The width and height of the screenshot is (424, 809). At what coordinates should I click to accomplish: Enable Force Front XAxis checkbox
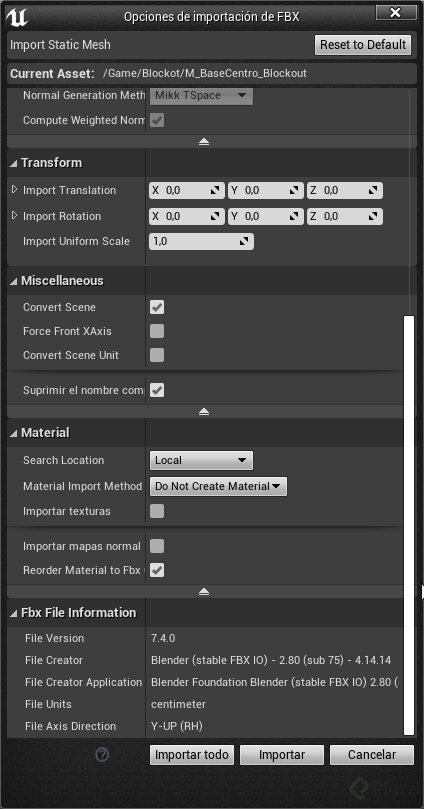coord(157,331)
